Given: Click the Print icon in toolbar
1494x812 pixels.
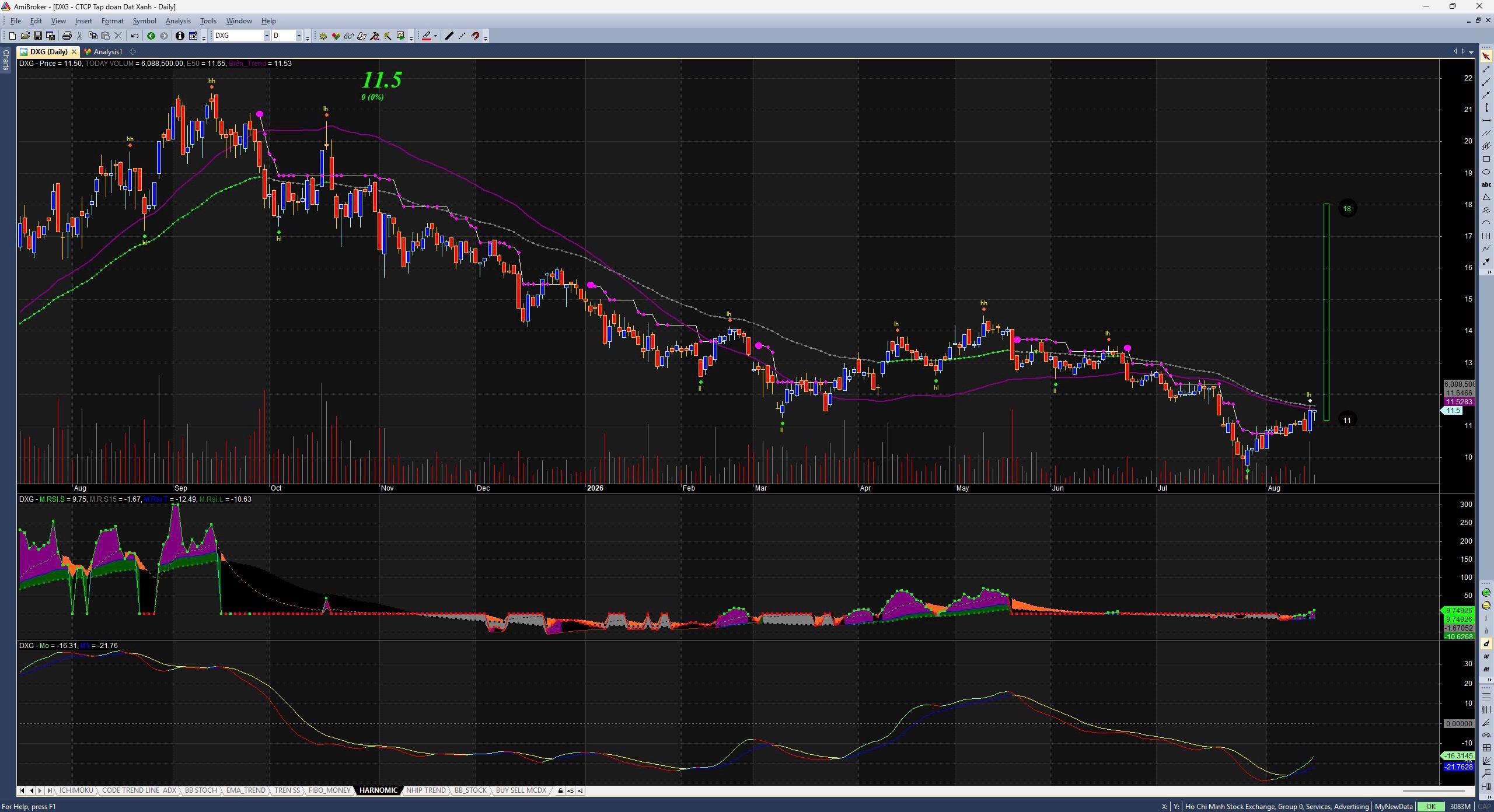Looking at the screenshot, I should click(67, 36).
